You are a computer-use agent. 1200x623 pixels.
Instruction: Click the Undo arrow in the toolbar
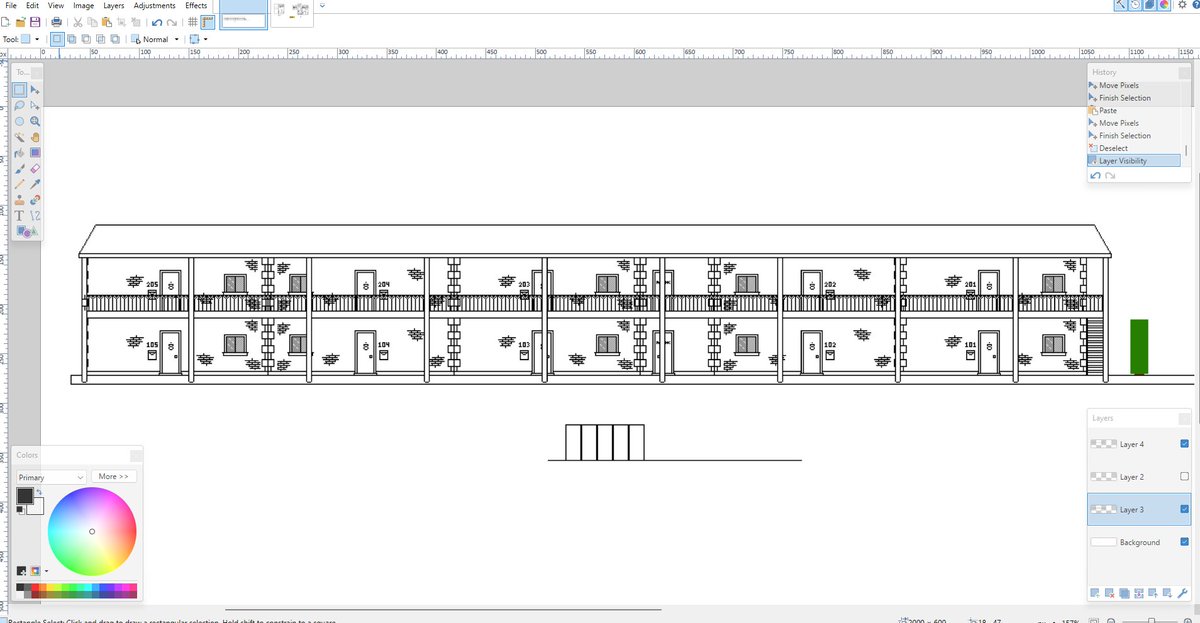(x=157, y=22)
